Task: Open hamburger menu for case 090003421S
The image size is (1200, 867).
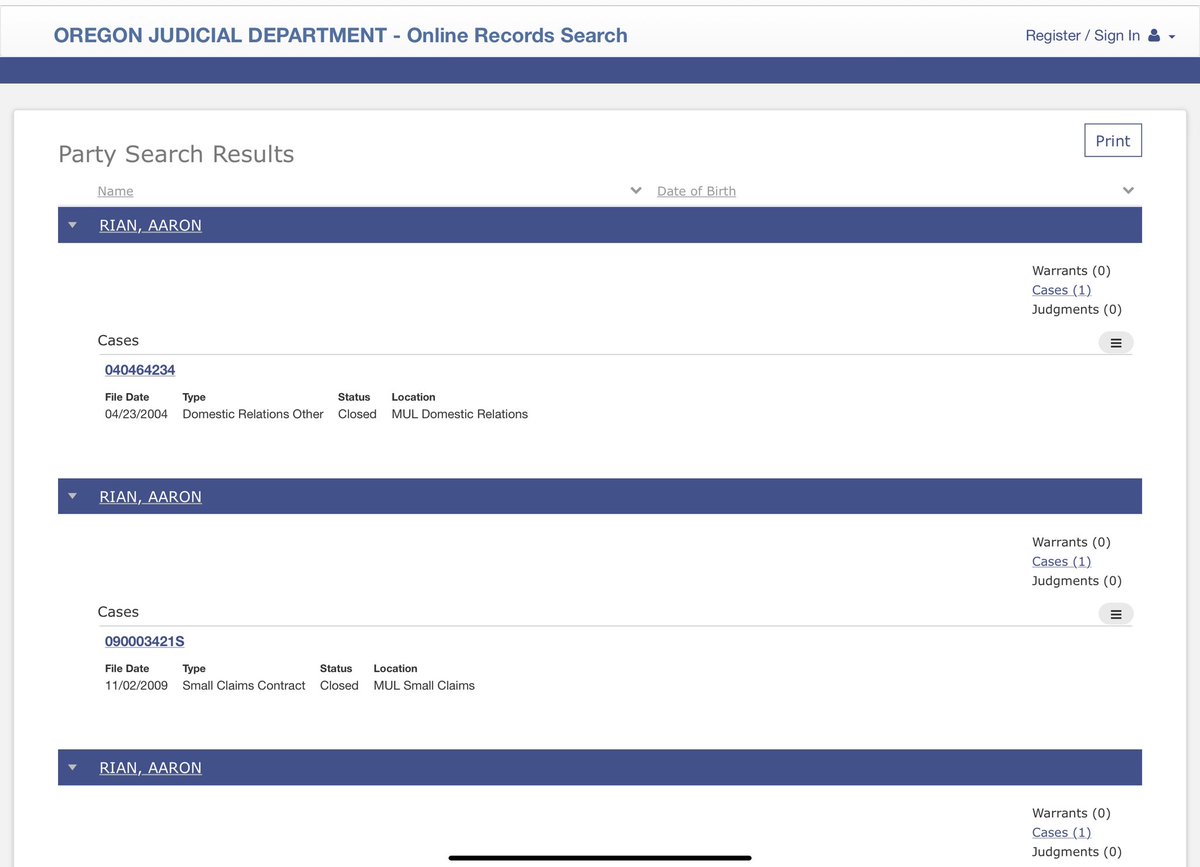Action: [1116, 614]
